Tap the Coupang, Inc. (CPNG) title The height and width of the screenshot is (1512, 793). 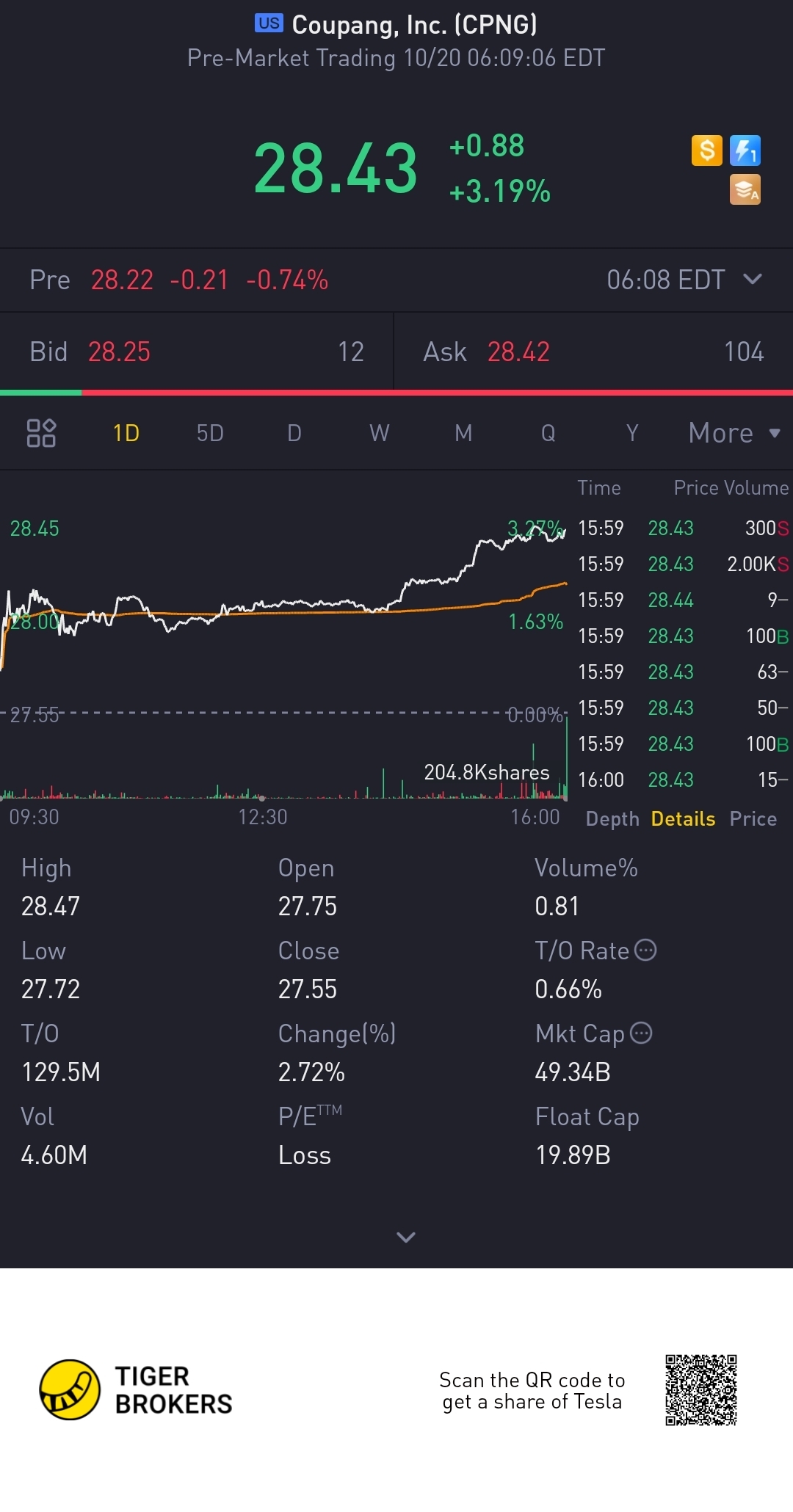coord(415,25)
